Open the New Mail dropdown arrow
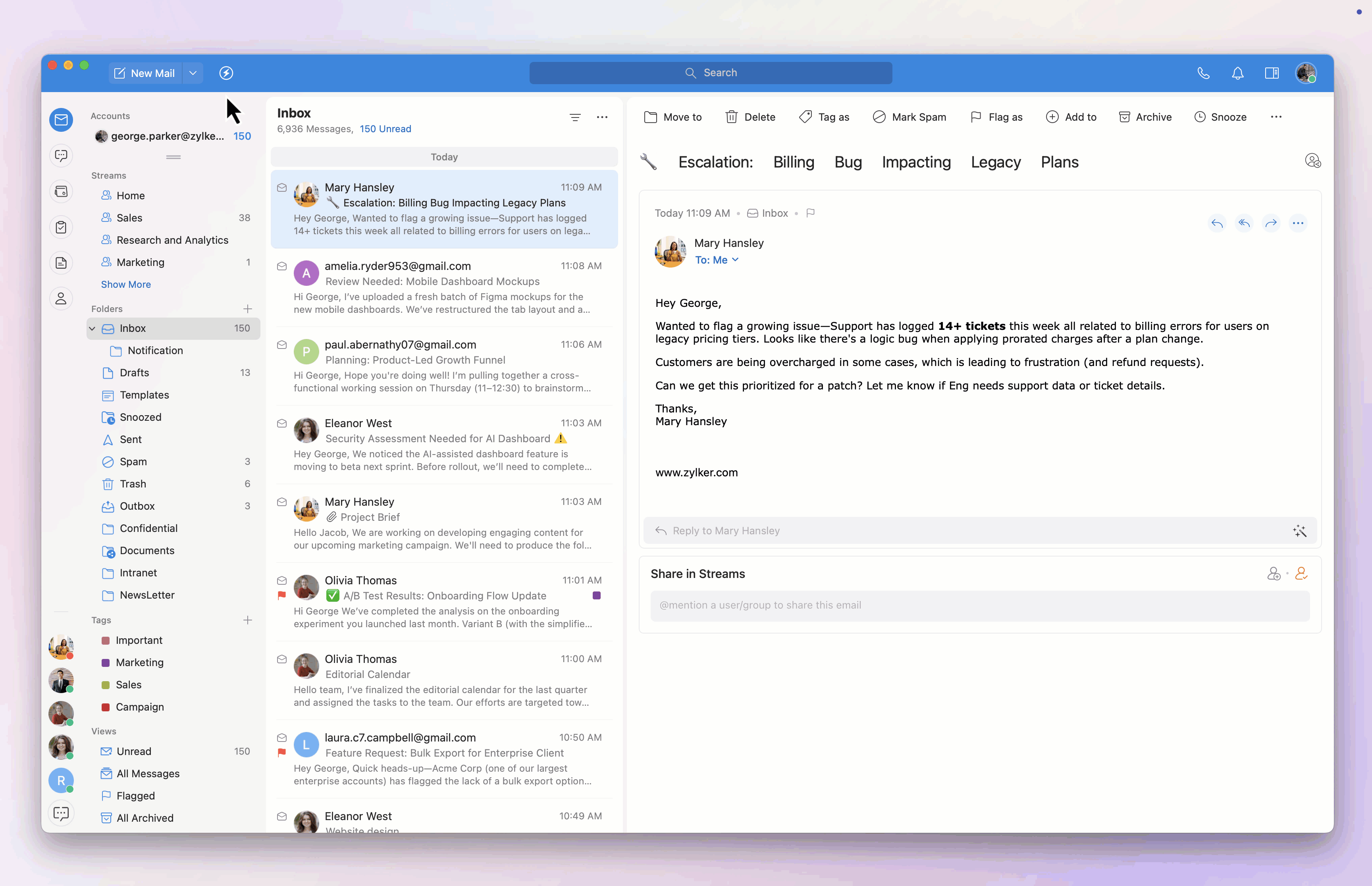 tap(193, 73)
